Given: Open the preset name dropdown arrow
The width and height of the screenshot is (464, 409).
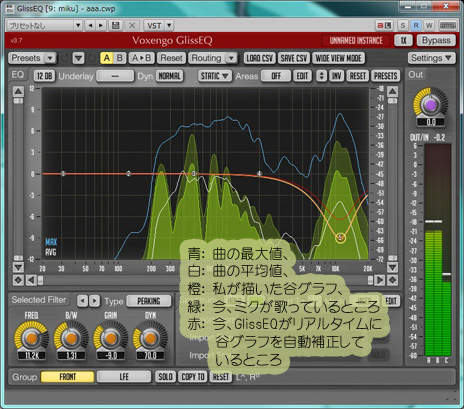Looking at the screenshot, I should tap(78, 25).
